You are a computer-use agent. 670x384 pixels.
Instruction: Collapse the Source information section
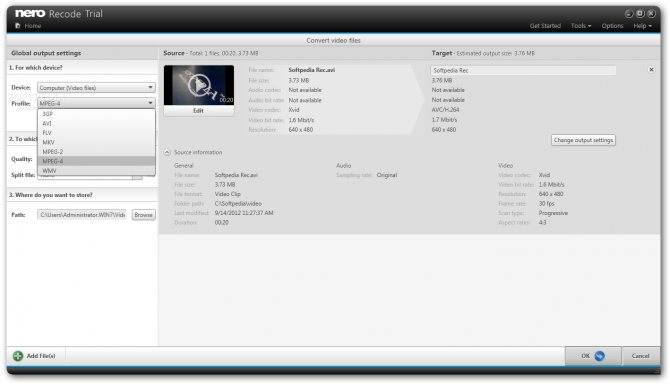pyautogui.click(x=167, y=152)
